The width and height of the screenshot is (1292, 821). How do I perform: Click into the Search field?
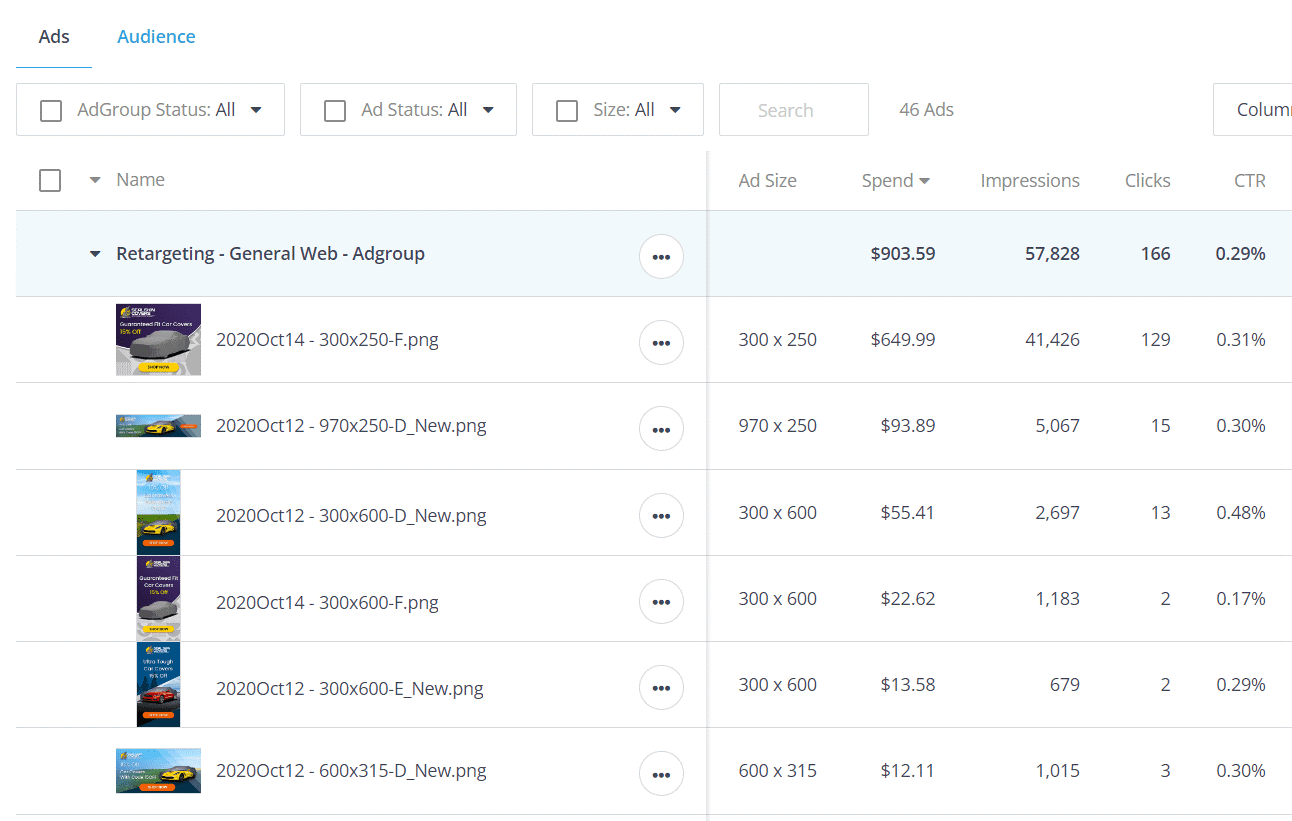click(x=793, y=110)
